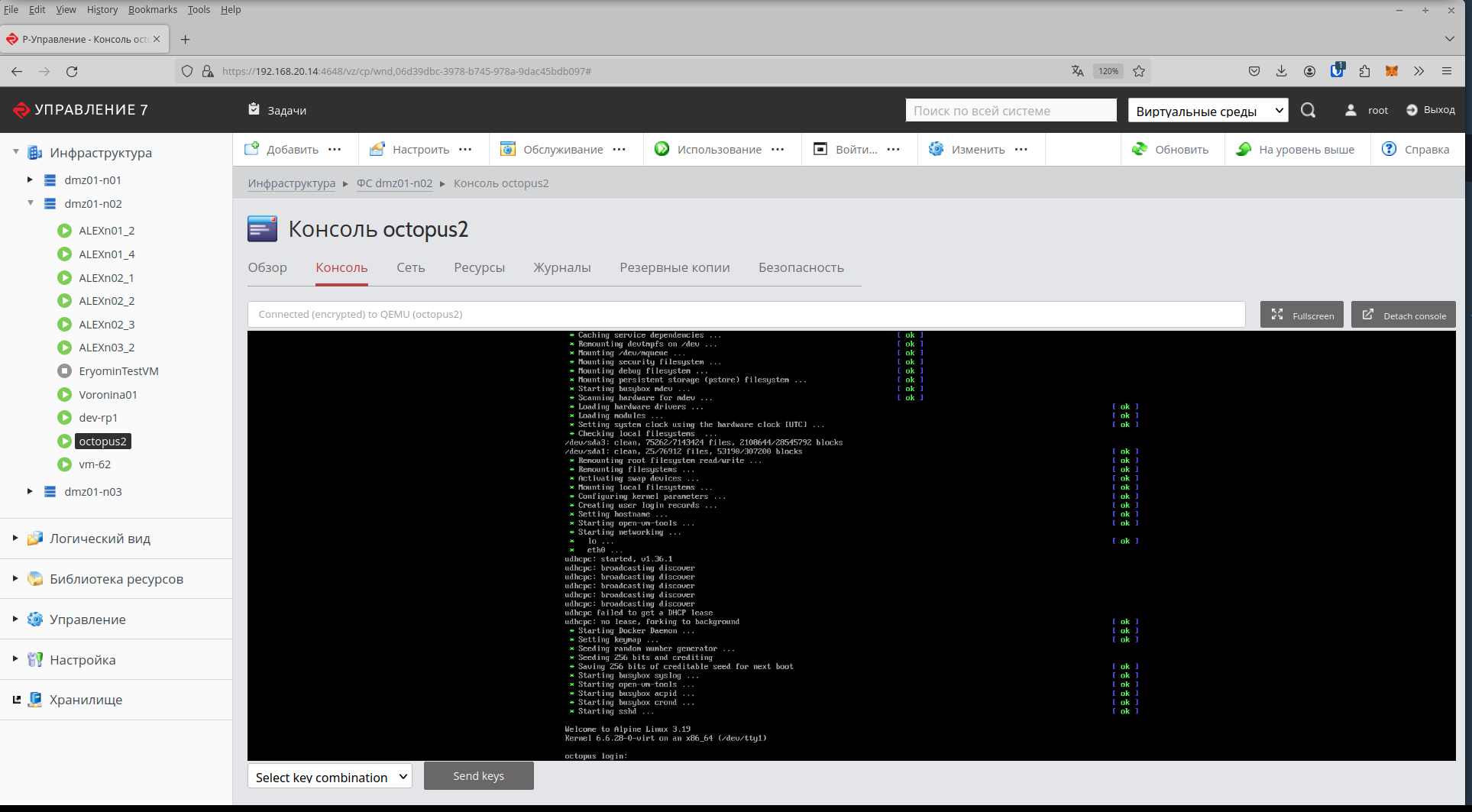The height and width of the screenshot is (812, 1472).
Task: Select the octopus2 VM in tree
Action: (103, 442)
